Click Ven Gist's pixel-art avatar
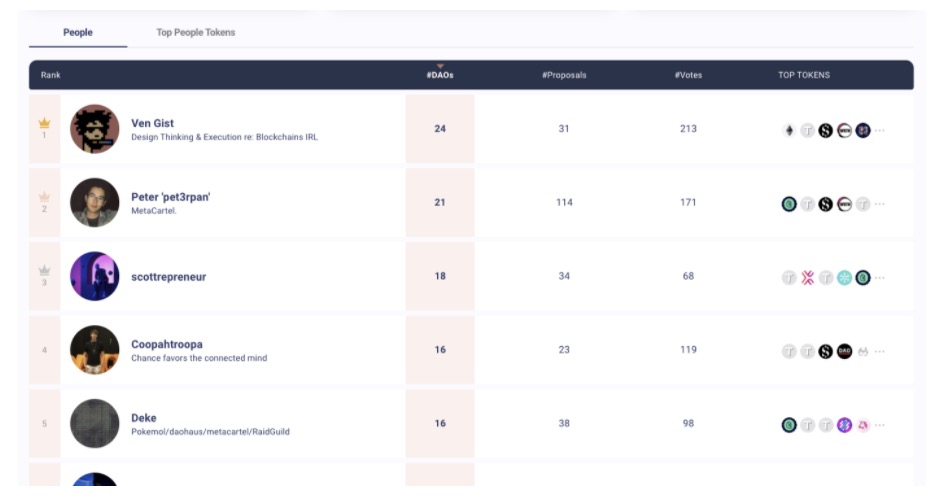Viewport: 940px width, 504px height. coord(95,129)
